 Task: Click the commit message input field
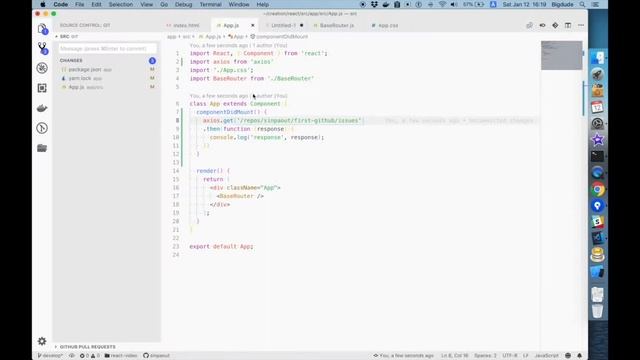[107, 49]
